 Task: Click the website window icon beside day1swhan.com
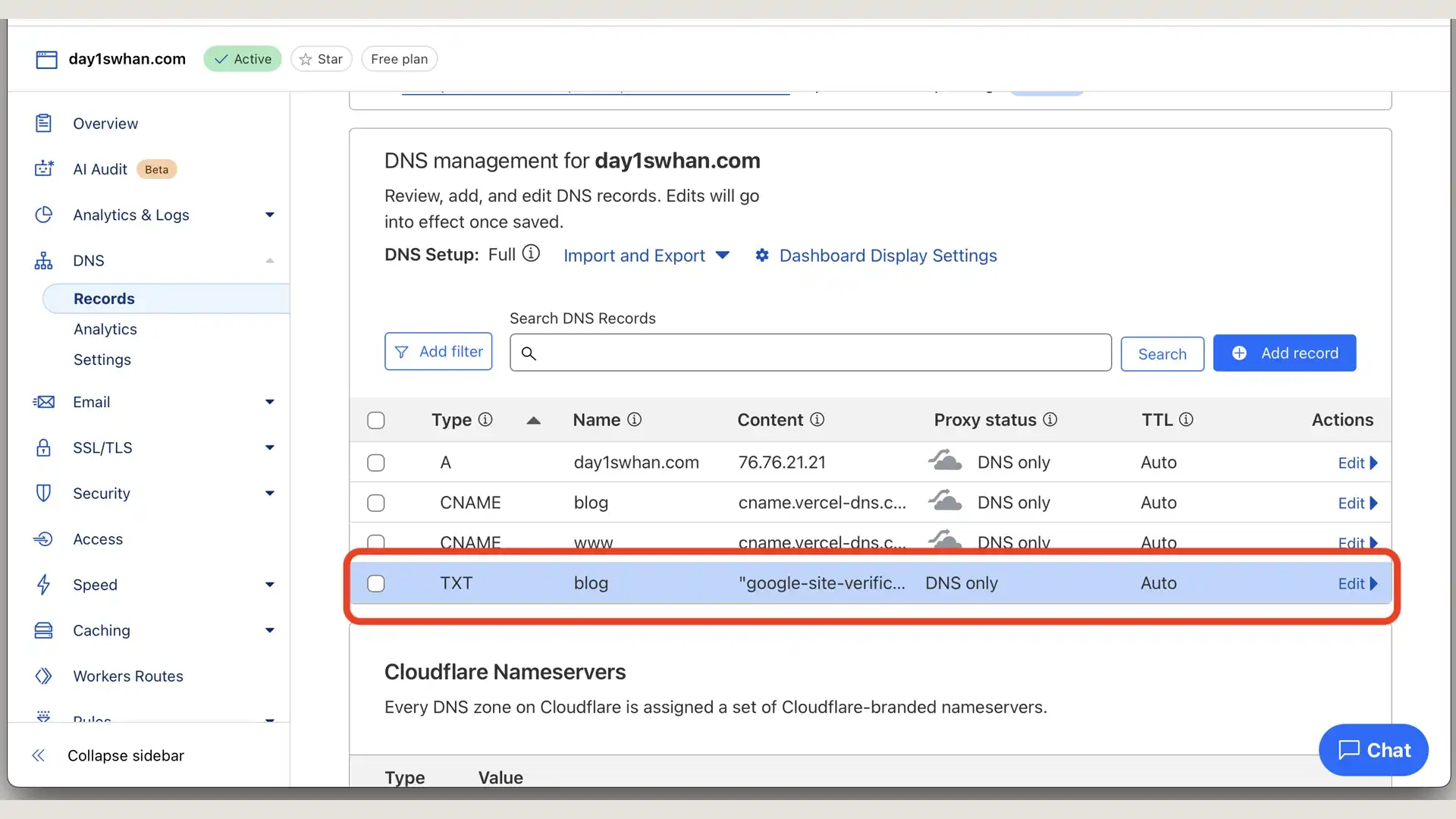[46, 59]
